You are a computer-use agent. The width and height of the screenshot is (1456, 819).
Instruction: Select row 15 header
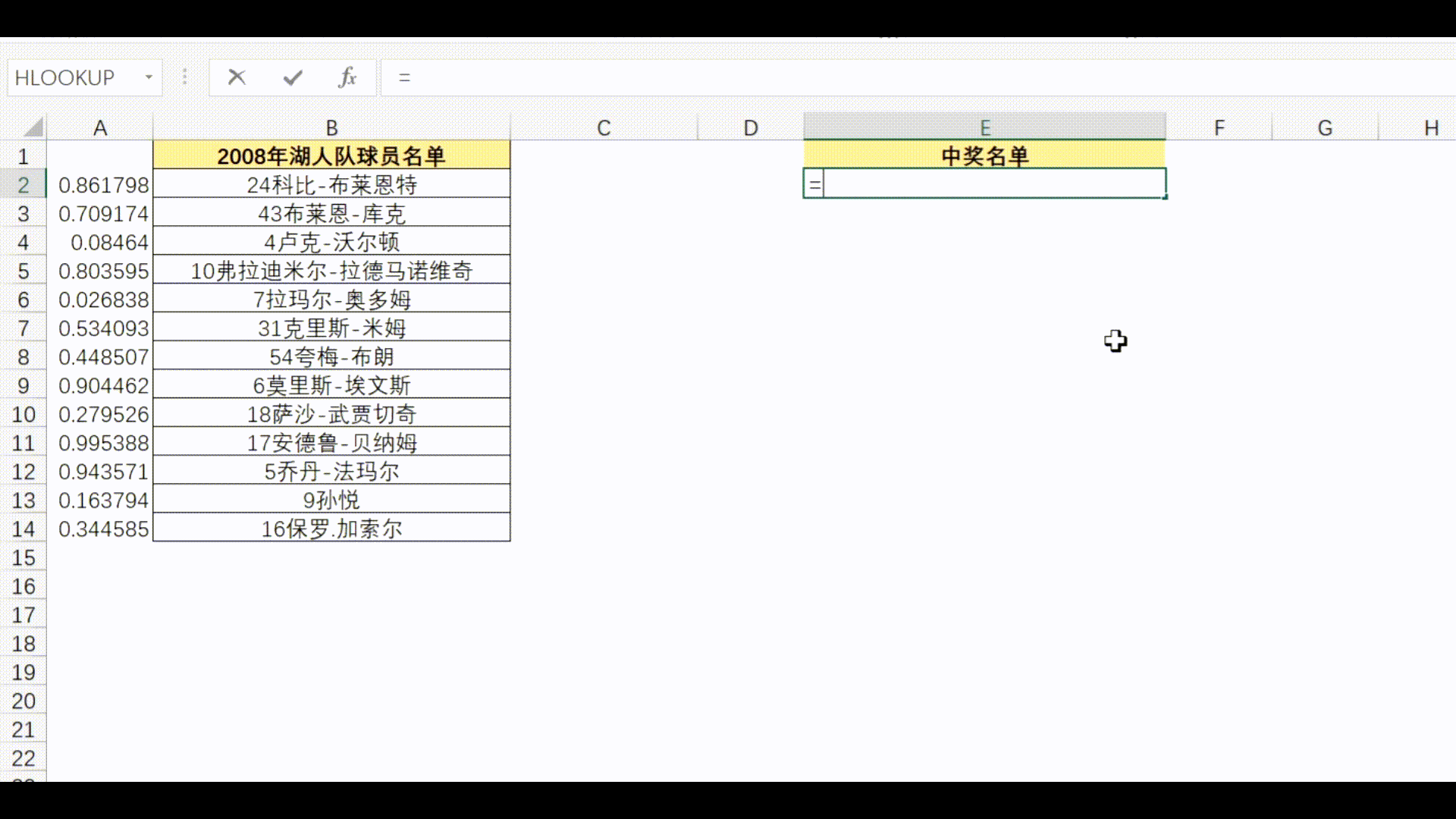(24, 558)
